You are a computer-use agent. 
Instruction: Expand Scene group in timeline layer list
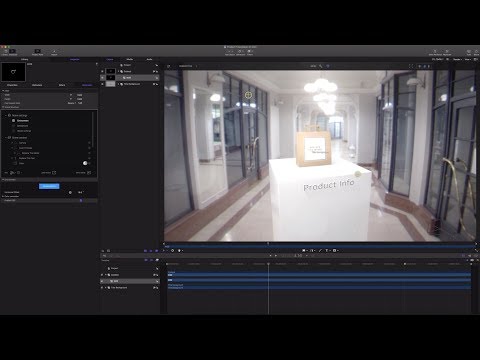point(106,275)
